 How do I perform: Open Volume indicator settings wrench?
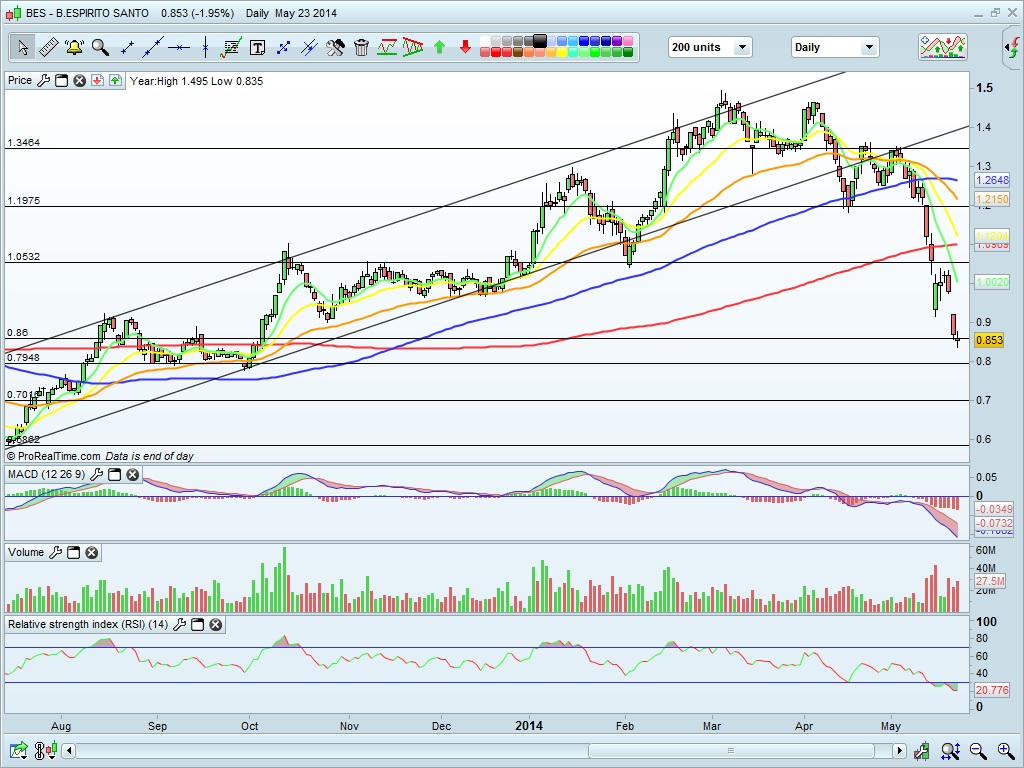[56, 552]
